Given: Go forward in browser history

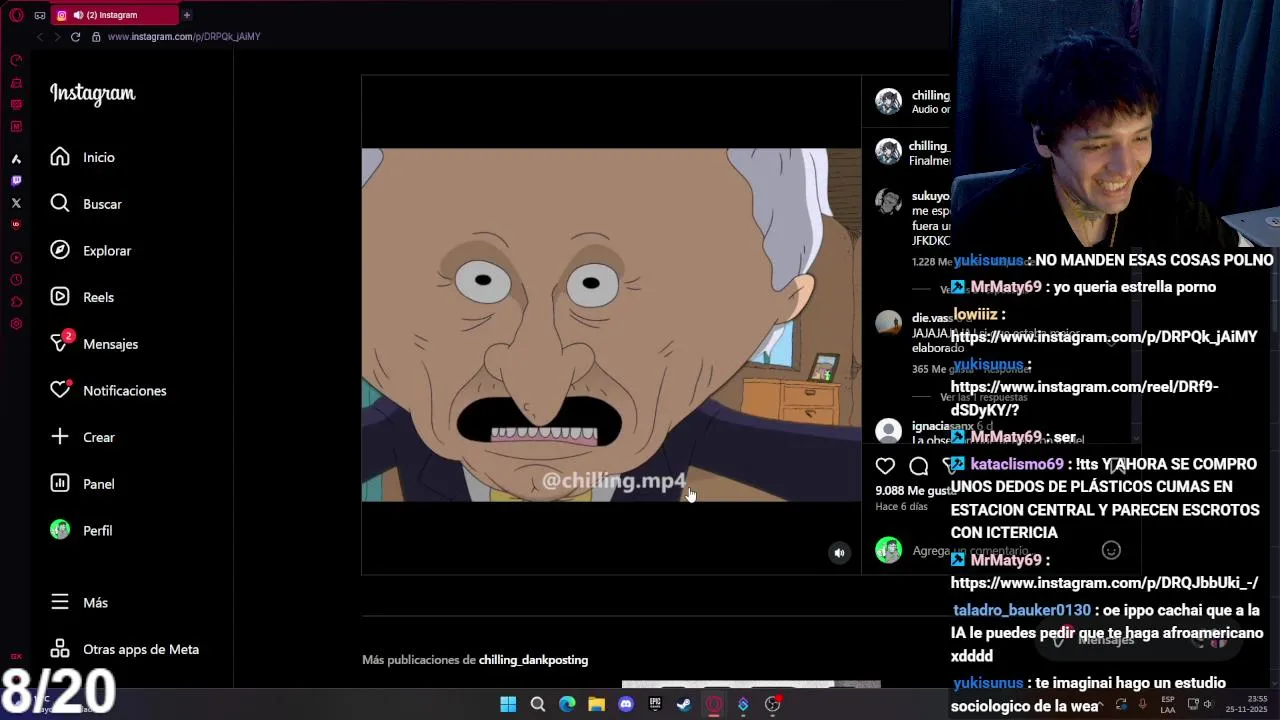Looking at the screenshot, I should click(x=57, y=37).
